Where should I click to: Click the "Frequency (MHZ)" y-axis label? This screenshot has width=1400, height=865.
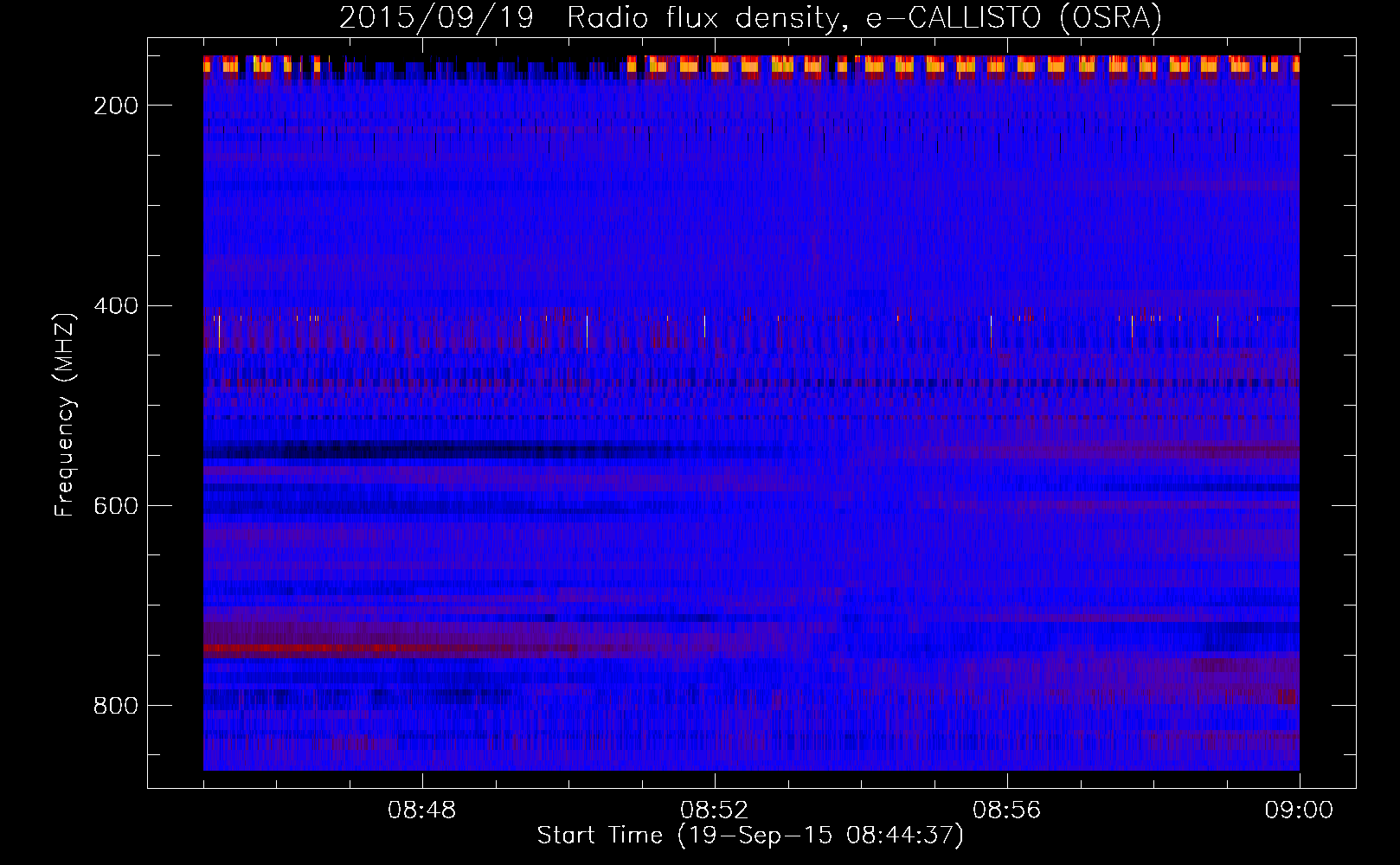65,414
